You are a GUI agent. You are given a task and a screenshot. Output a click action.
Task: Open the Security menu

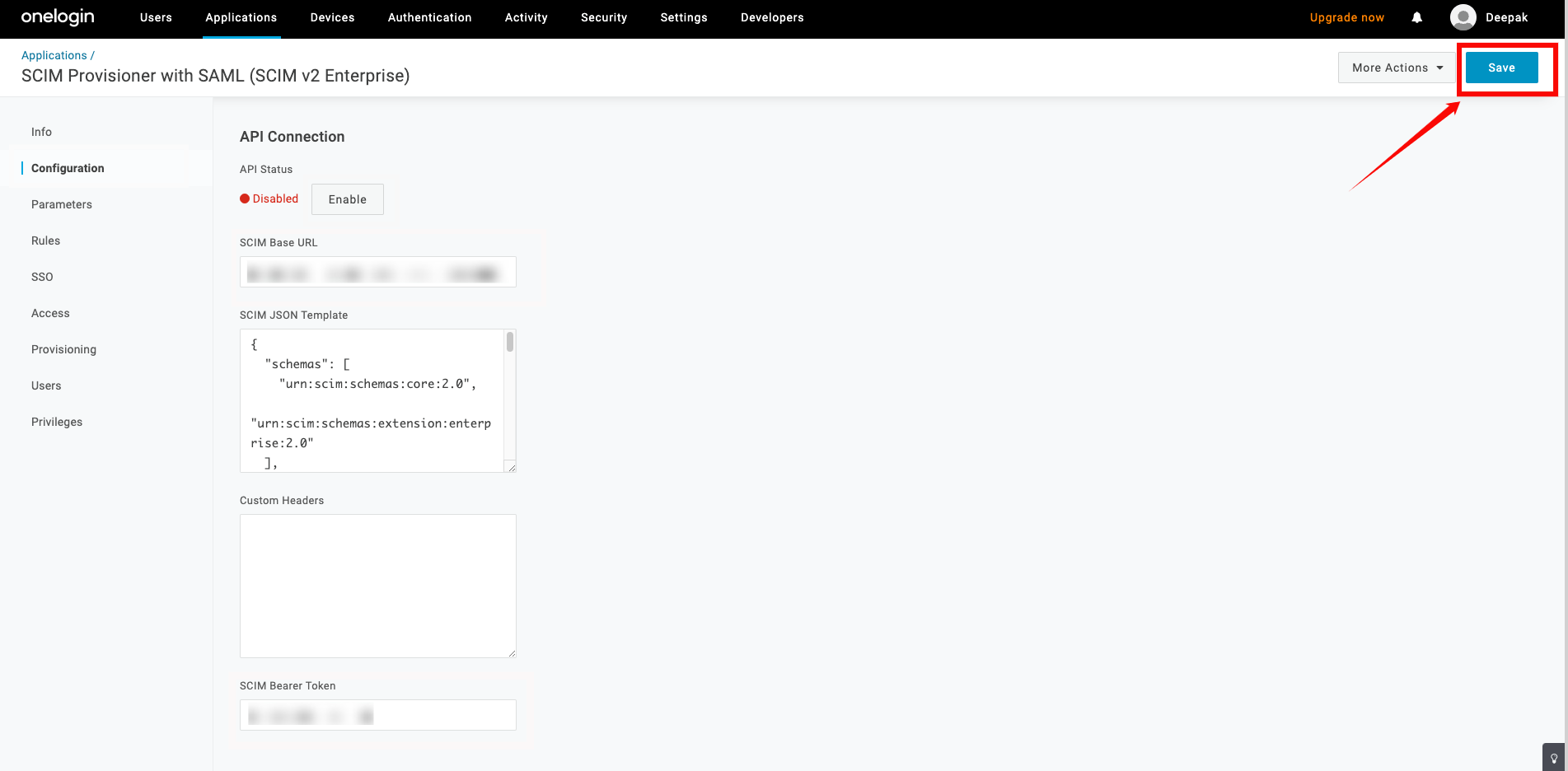click(x=604, y=17)
